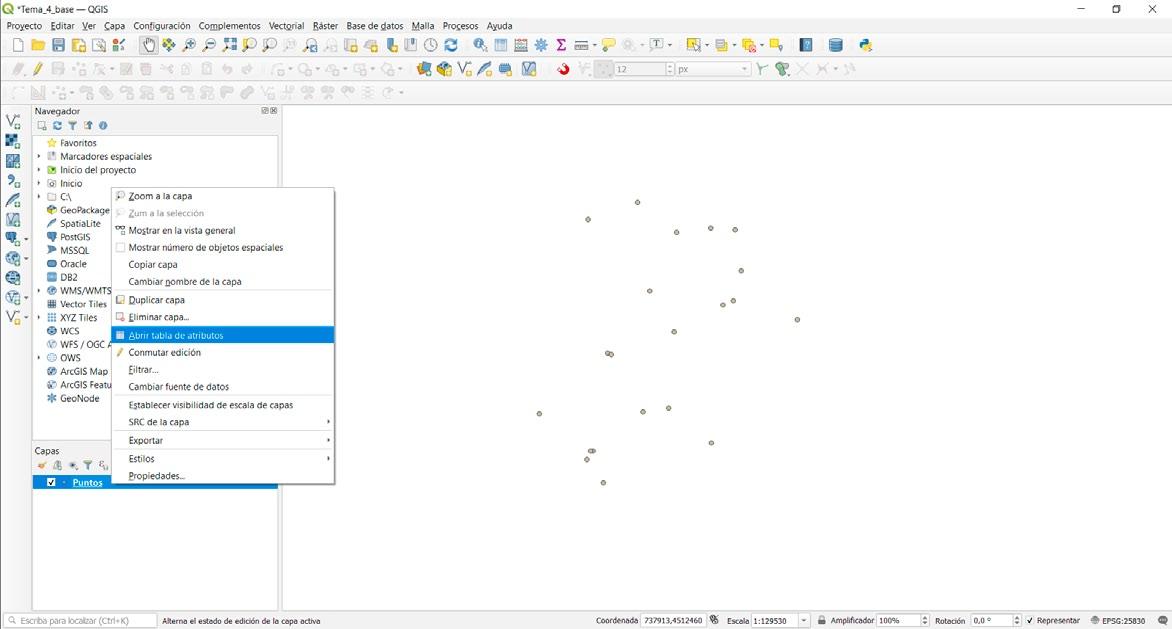Open the layer styling brush in Capas panel
The height and width of the screenshot is (629, 1172).
[x=42, y=465]
